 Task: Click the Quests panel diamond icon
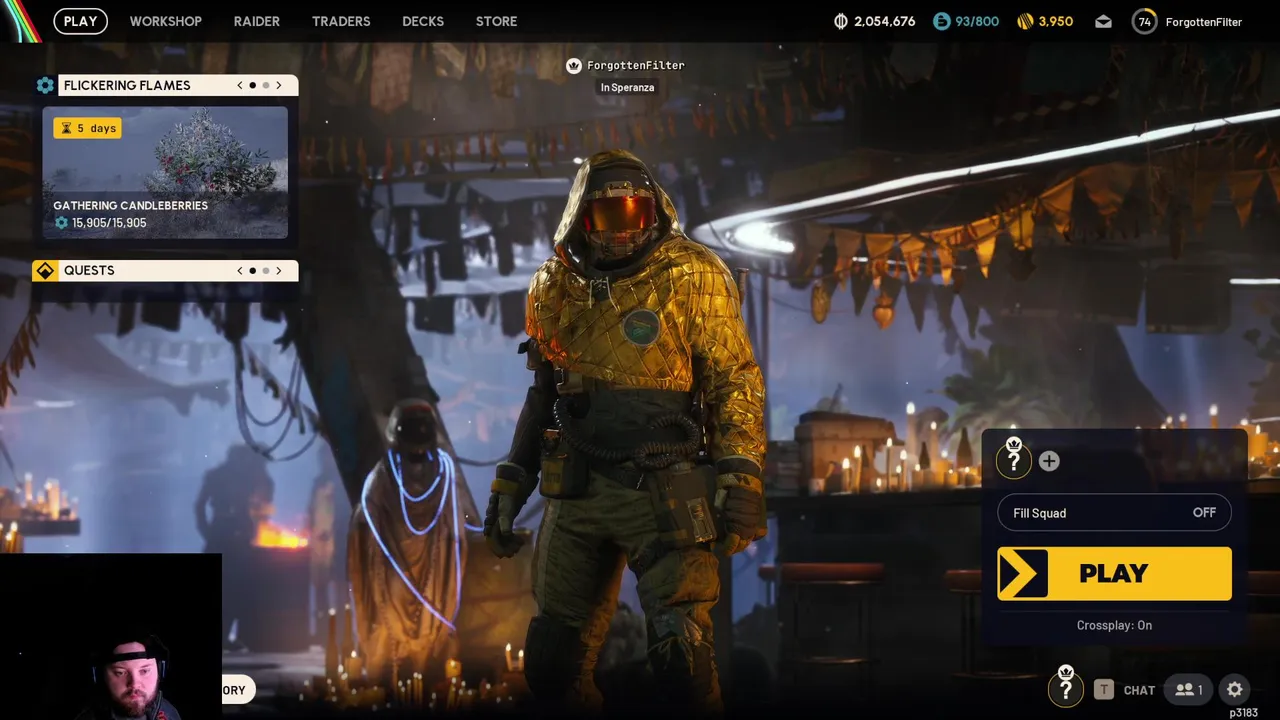tap(45, 270)
